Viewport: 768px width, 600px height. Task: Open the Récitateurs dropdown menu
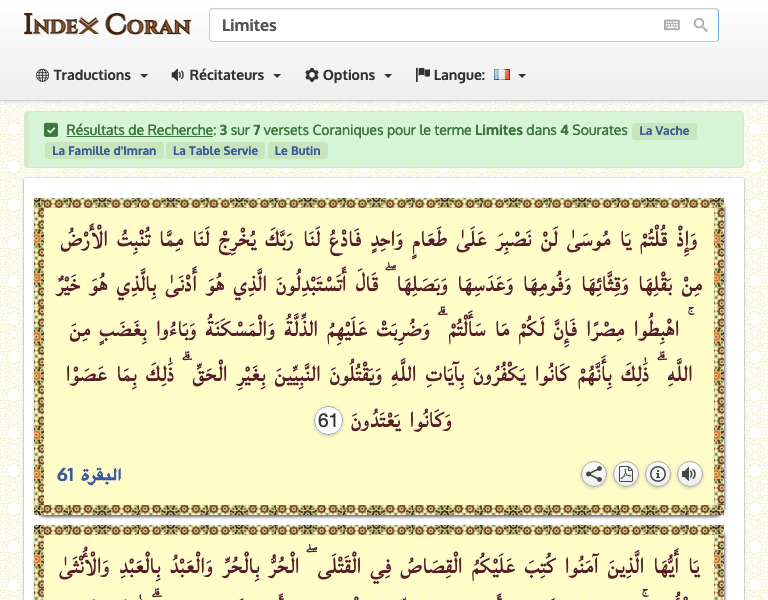pyautogui.click(x=226, y=75)
